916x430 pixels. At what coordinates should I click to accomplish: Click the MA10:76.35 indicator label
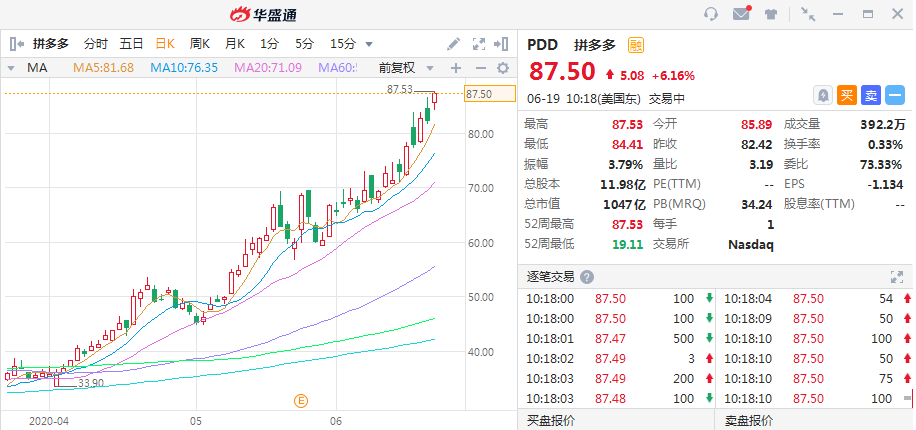184,68
